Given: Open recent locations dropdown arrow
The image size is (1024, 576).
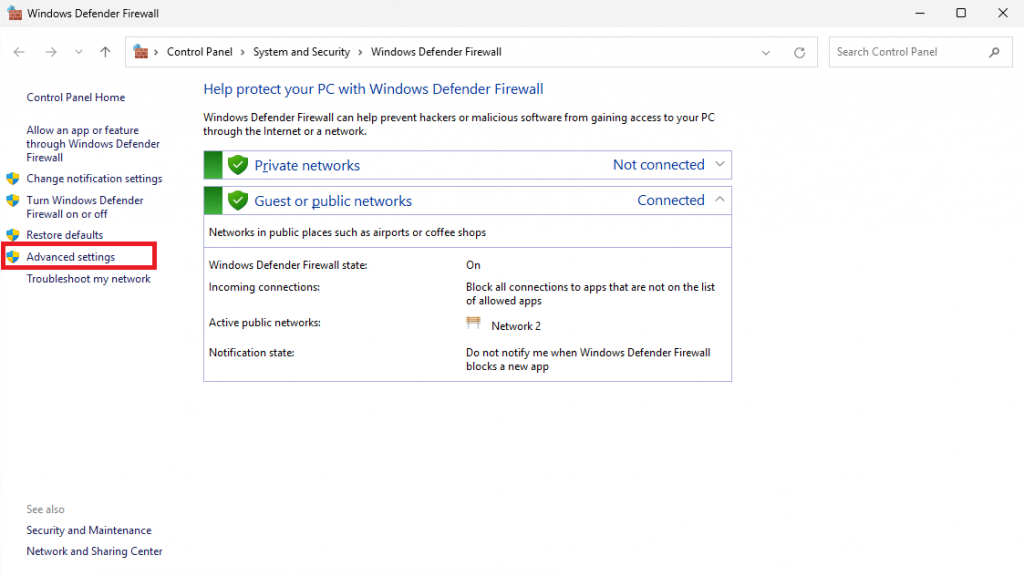Looking at the screenshot, I should pos(78,52).
